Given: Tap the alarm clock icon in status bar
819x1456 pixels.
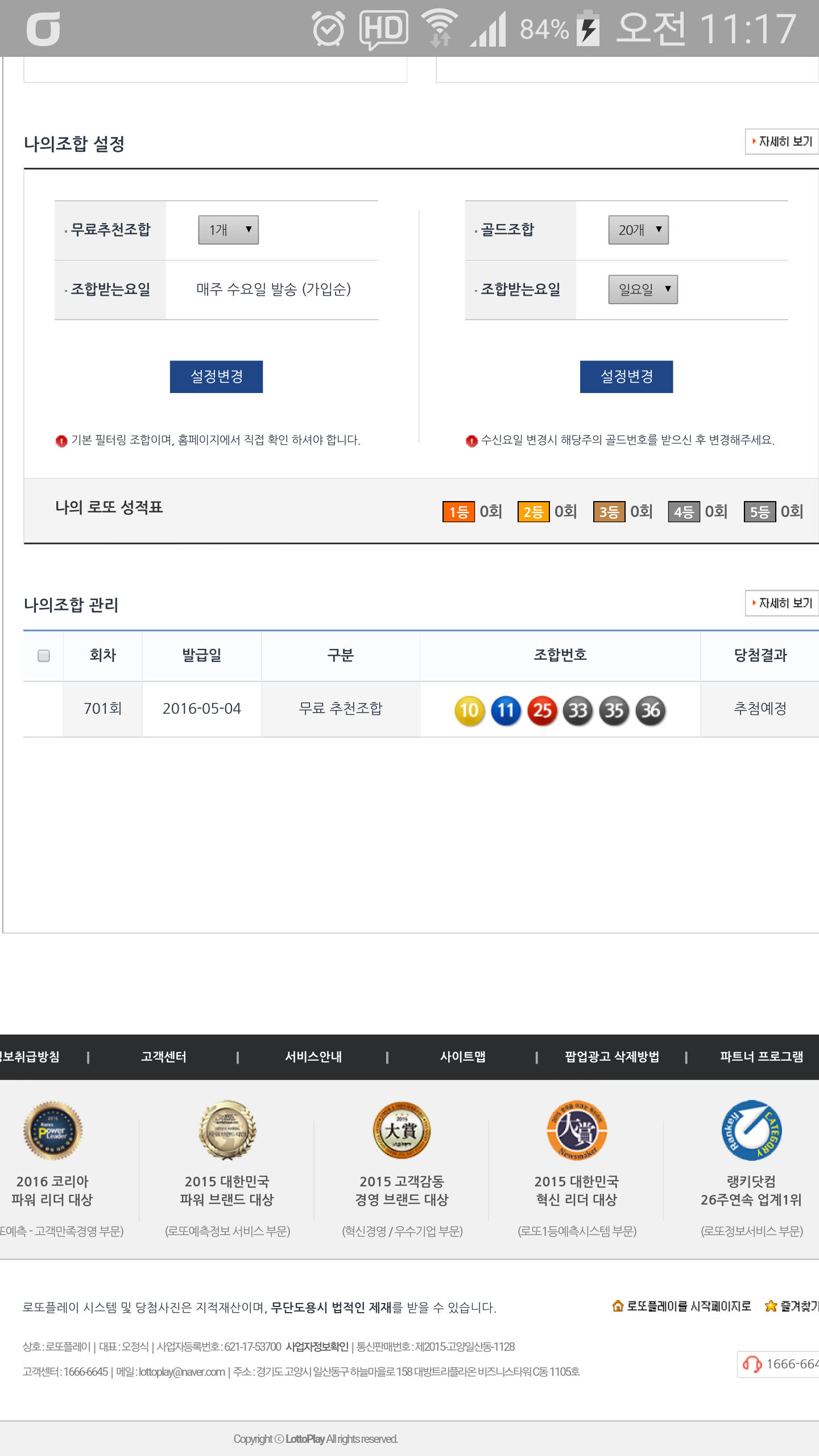Looking at the screenshot, I should (328, 28).
